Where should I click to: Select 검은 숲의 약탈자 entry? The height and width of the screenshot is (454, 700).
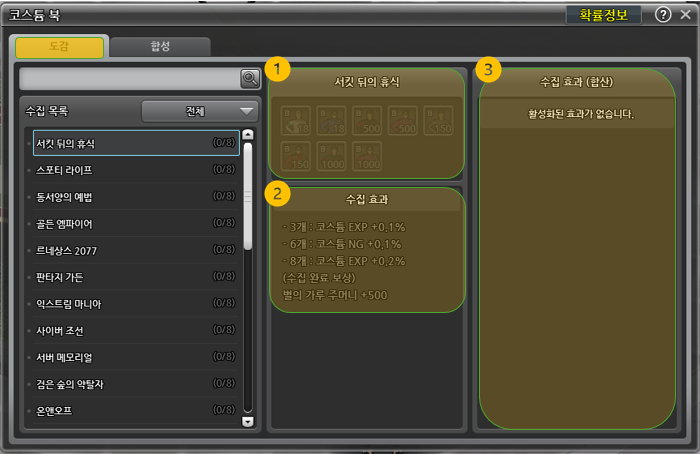click(x=136, y=384)
